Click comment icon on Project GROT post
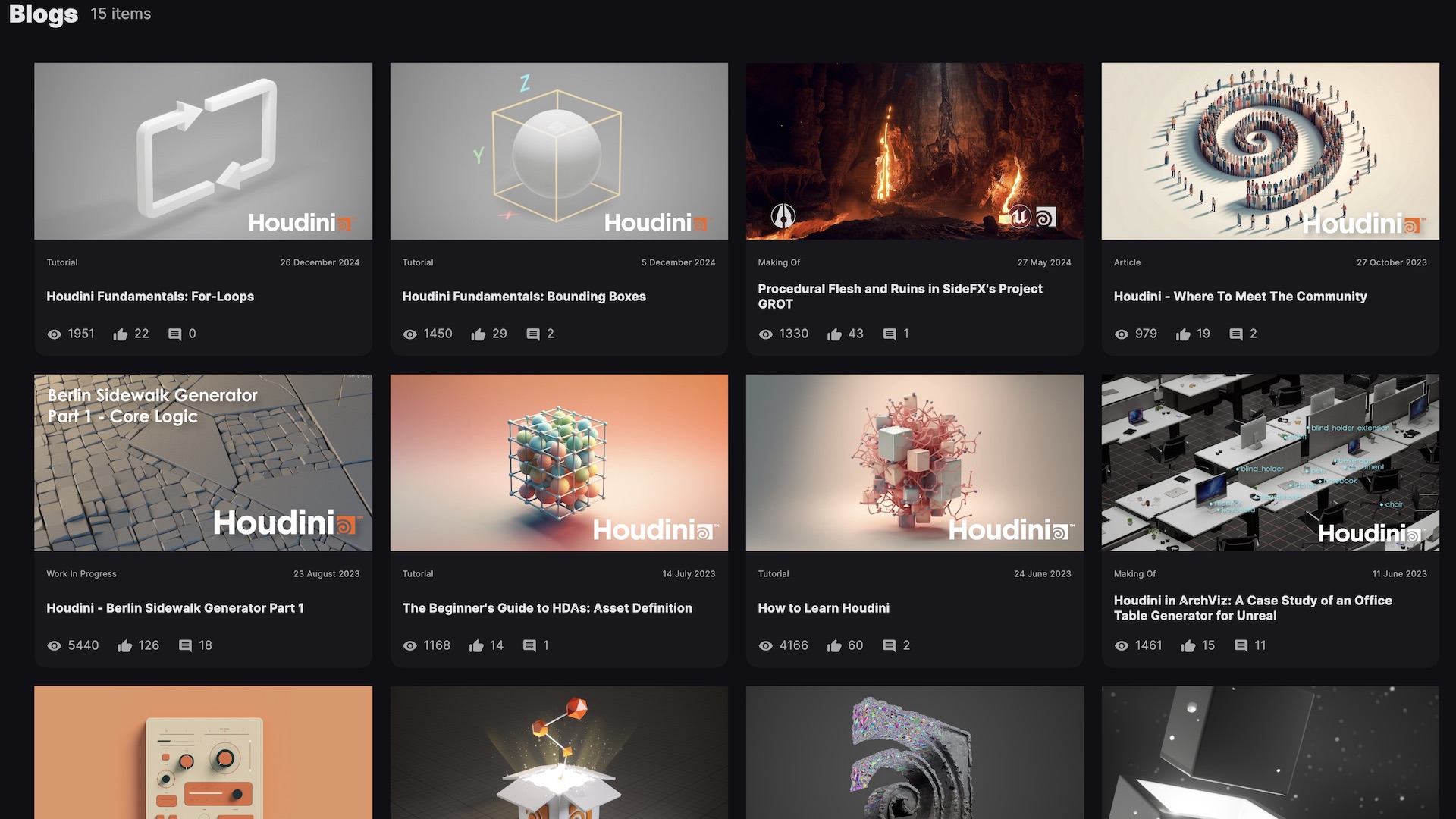1456x819 pixels. [890, 334]
